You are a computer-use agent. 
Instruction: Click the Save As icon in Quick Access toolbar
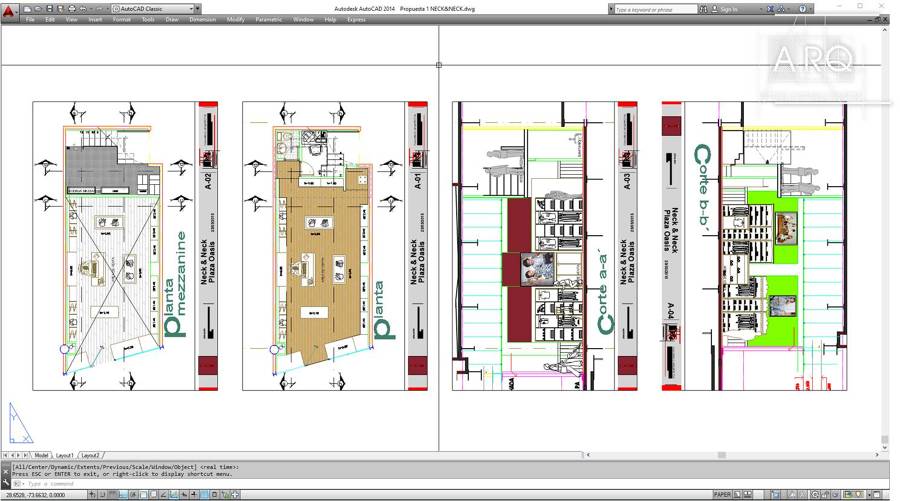(61, 9)
